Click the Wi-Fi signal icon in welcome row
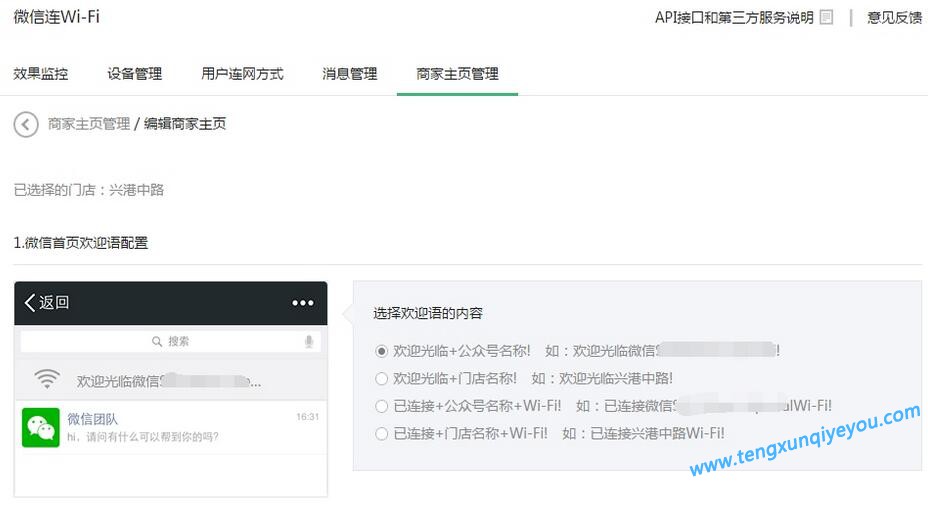This screenshot has height=505, width=928. click(x=47, y=378)
